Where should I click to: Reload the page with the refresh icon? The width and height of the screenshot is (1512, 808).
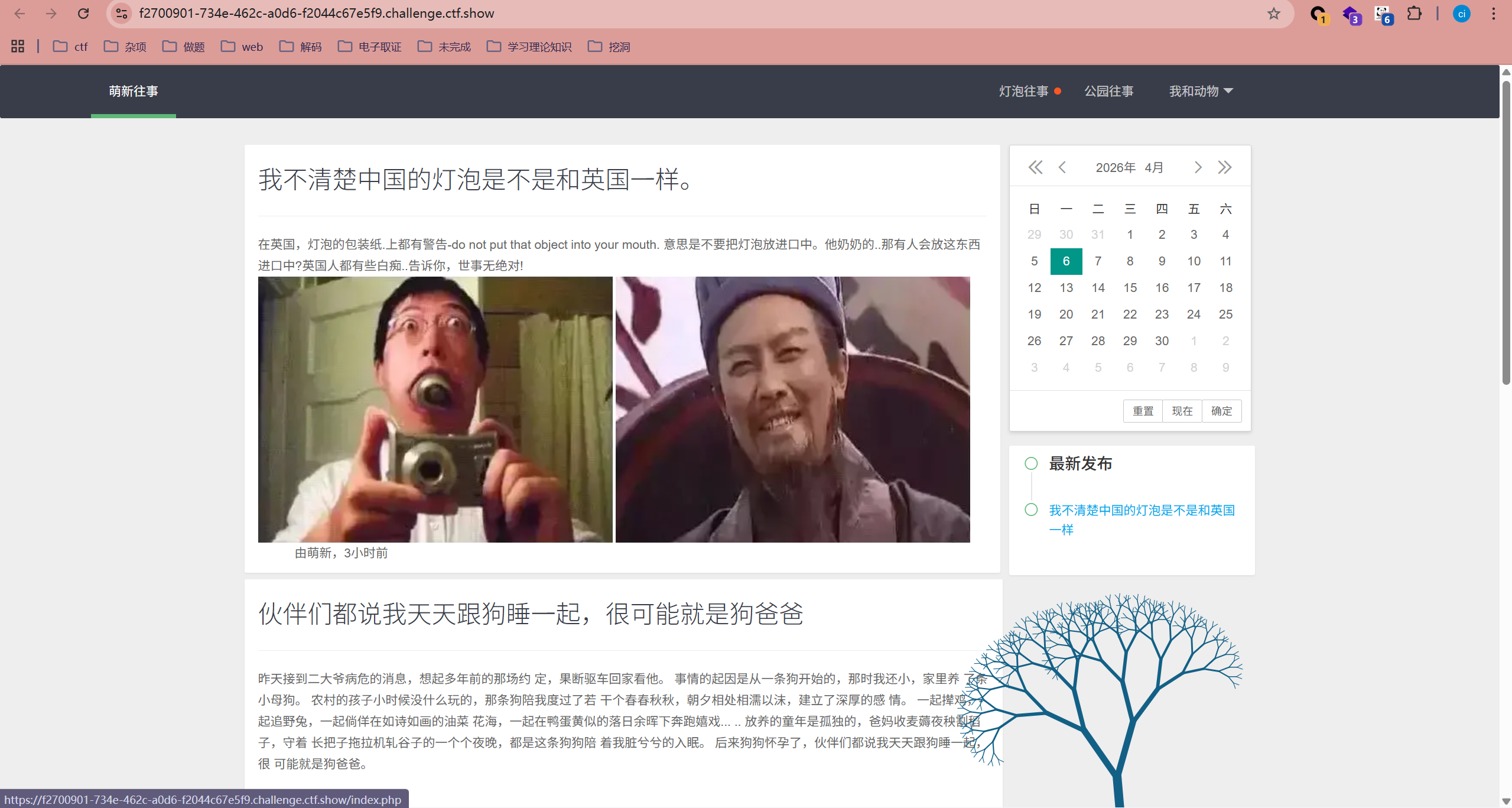tap(83, 14)
